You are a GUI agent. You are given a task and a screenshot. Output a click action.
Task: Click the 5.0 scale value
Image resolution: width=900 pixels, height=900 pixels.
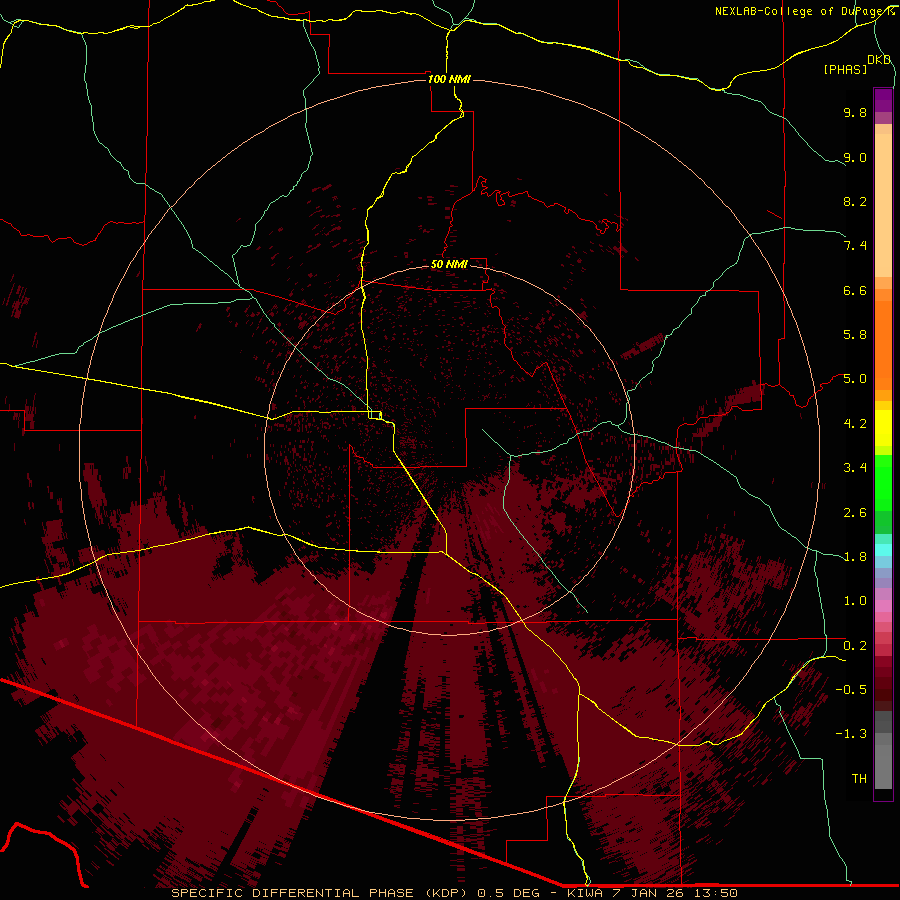click(x=855, y=378)
